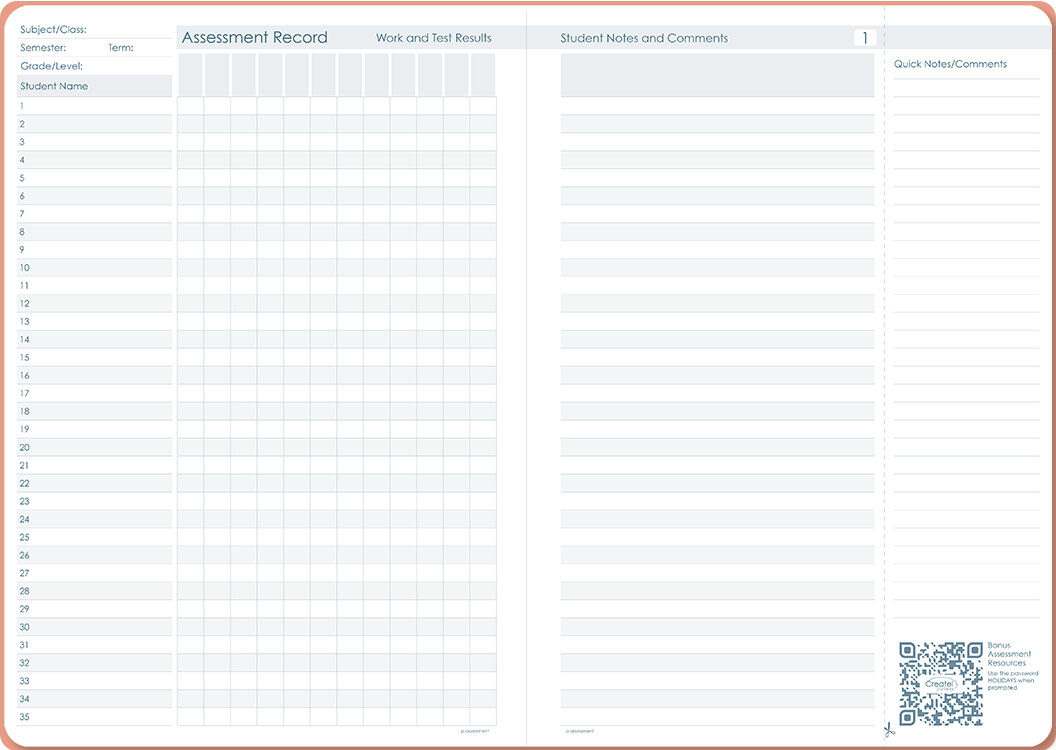Click the Student Notes and Comments heading
1056x750 pixels.
[x=644, y=38]
